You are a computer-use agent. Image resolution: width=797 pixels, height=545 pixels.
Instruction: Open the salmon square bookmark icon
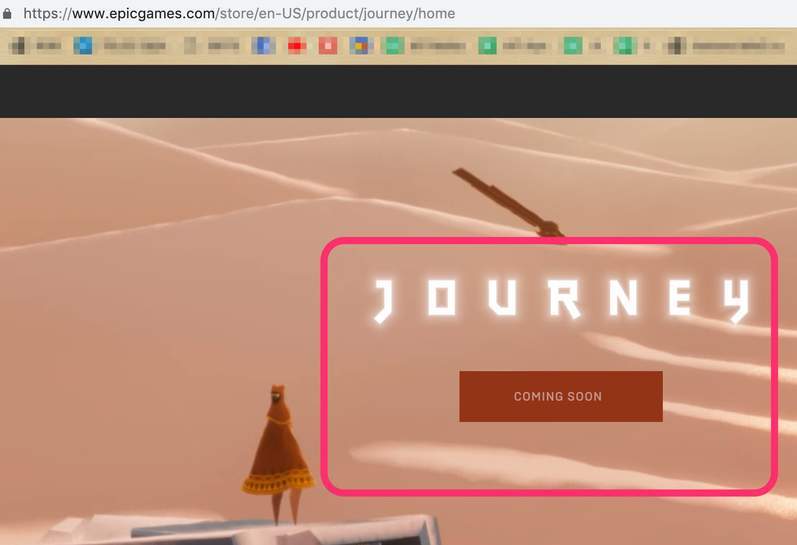(328, 45)
